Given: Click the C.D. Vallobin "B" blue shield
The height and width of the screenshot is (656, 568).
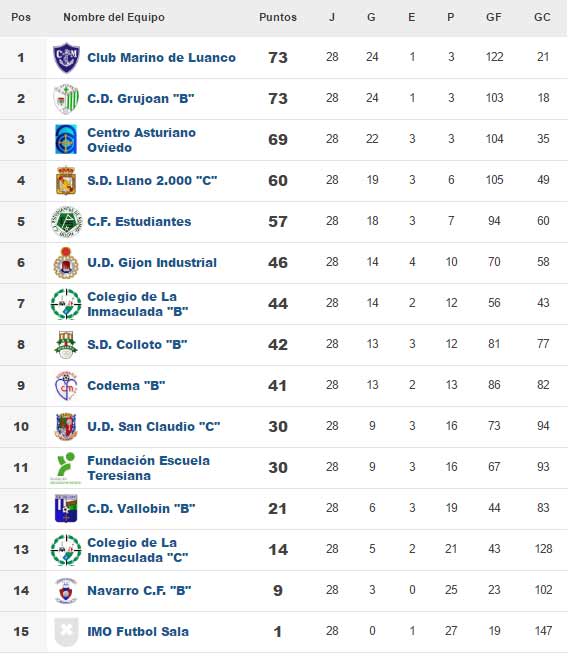Looking at the screenshot, I should [x=66, y=508].
